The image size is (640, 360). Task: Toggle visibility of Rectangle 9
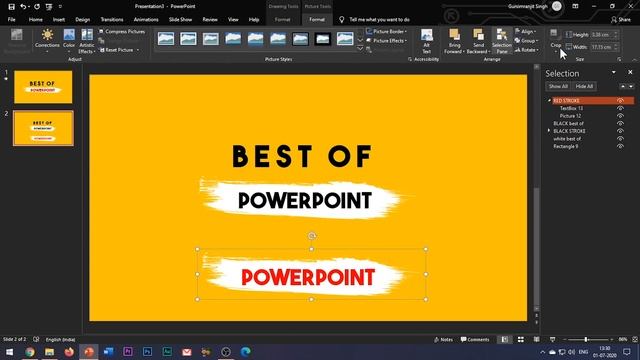(x=620, y=146)
